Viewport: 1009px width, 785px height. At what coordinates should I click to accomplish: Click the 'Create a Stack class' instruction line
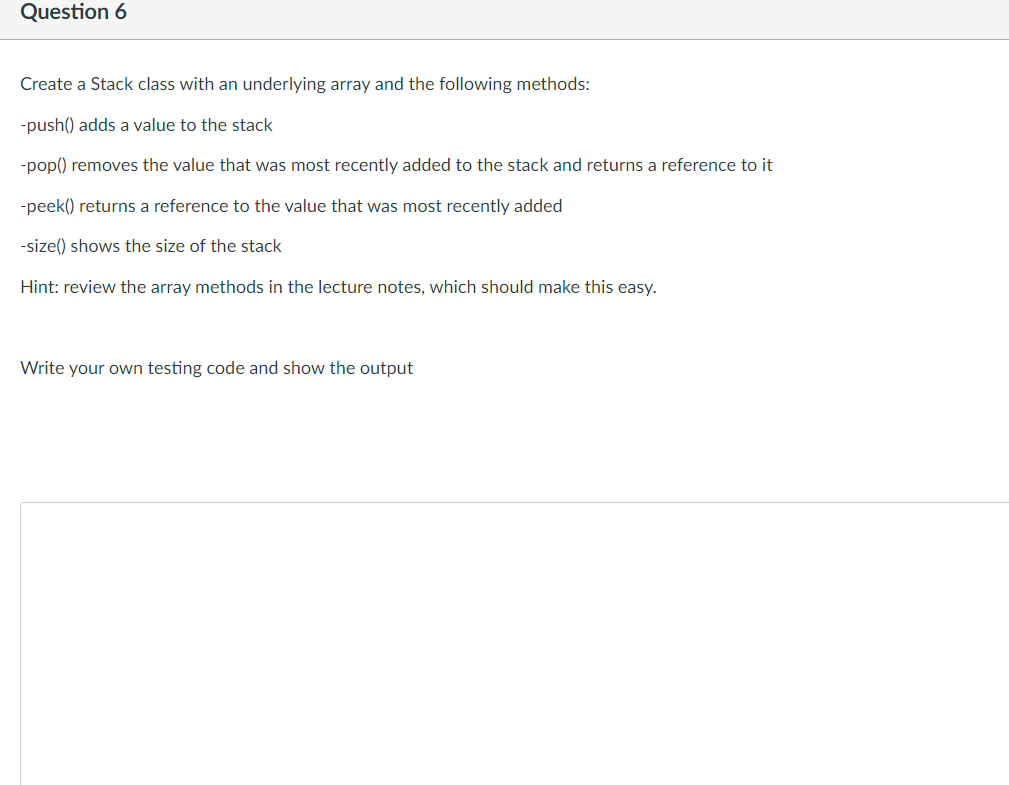point(305,84)
